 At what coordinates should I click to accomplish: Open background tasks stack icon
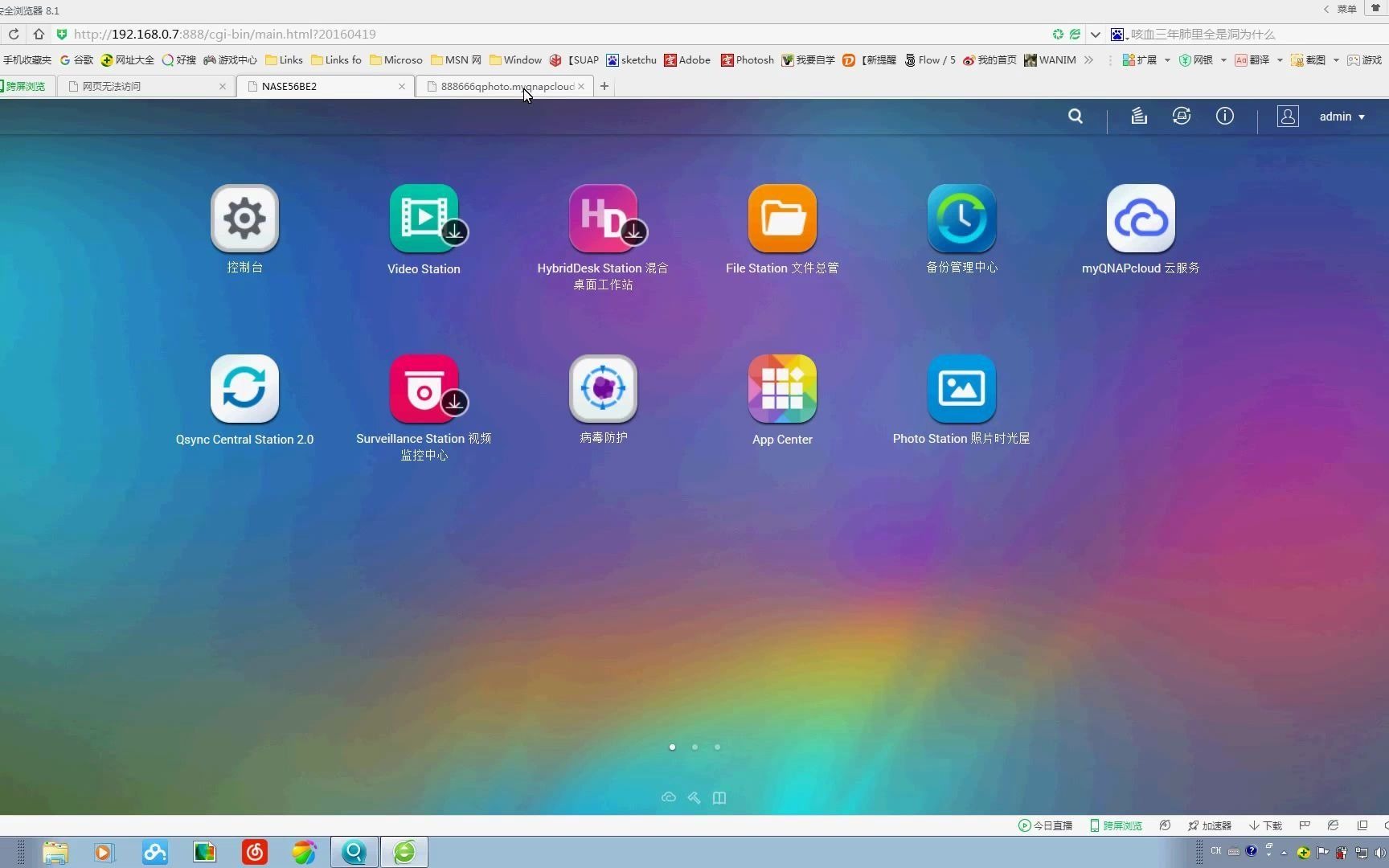(x=1139, y=117)
